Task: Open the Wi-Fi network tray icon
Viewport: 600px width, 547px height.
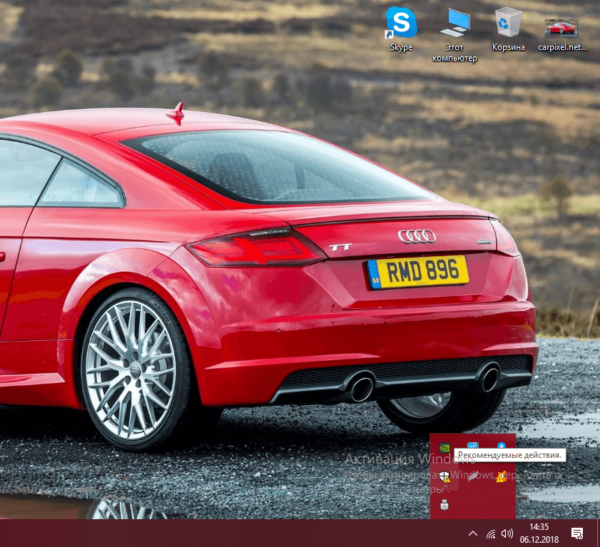Action: [491, 534]
